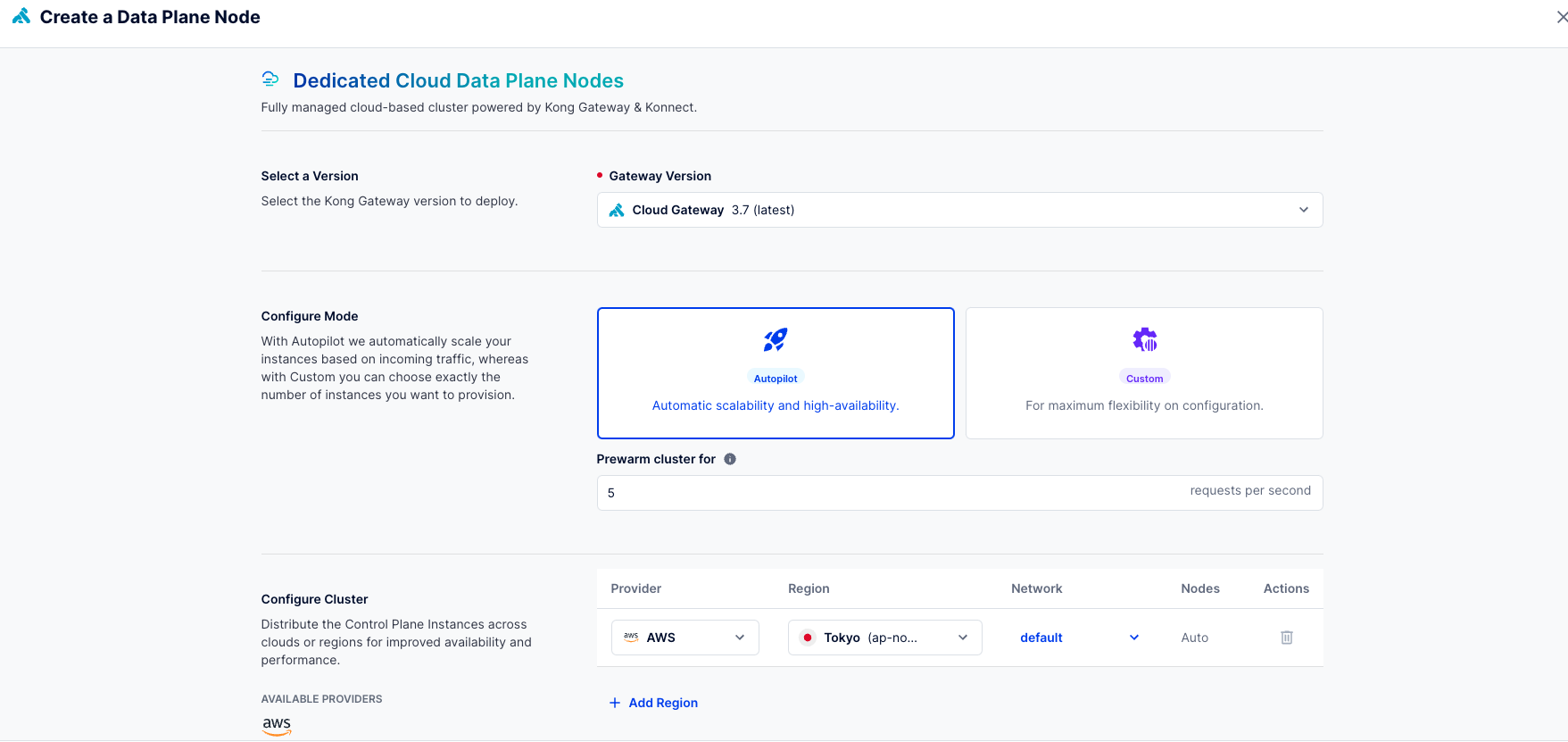The width and height of the screenshot is (1568, 742).
Task: Close the Create a Data Plane Node dialog
Action: (1561, 17)
